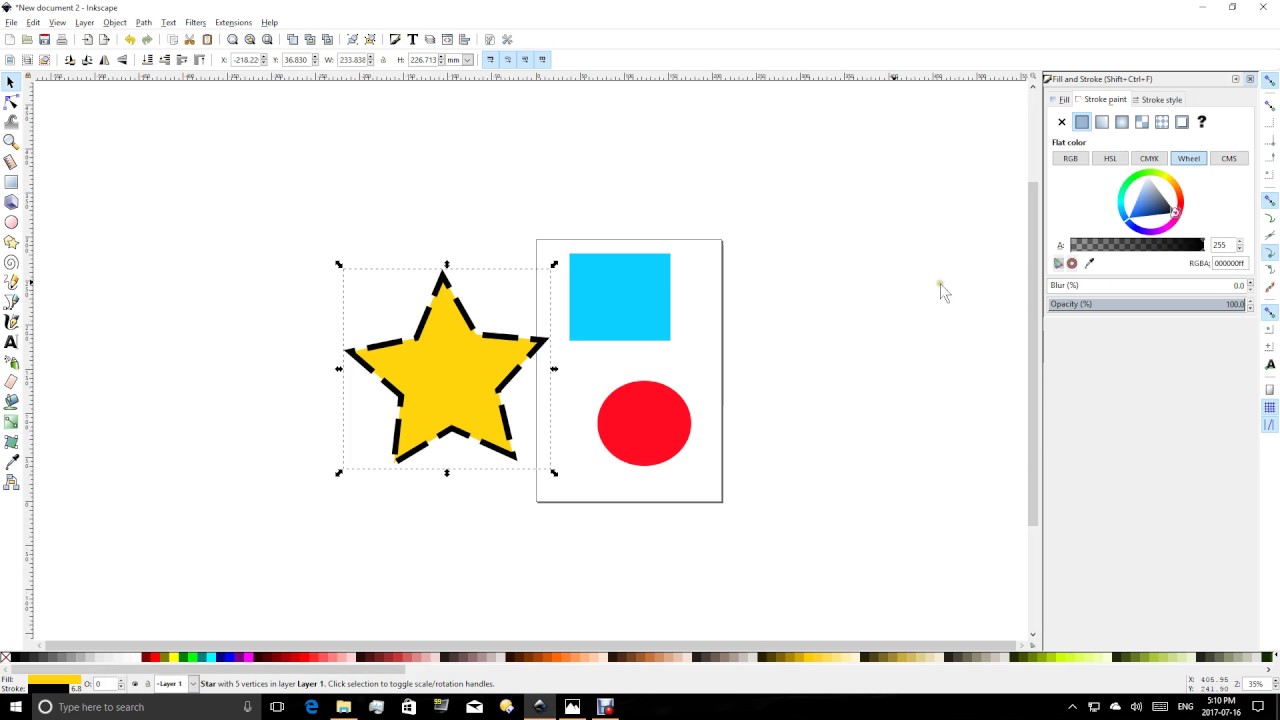This screenshot has width=1280, height=720.
Task: Select the Ellipse circle tool
Action: 11,222
